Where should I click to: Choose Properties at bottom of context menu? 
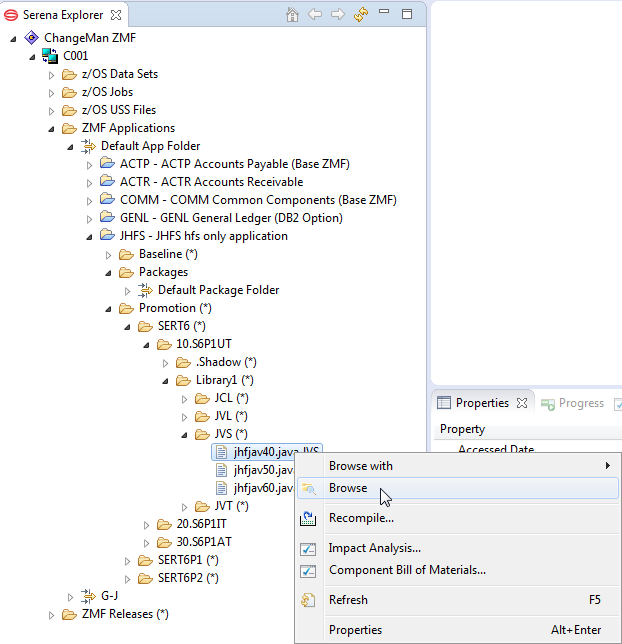457,630
